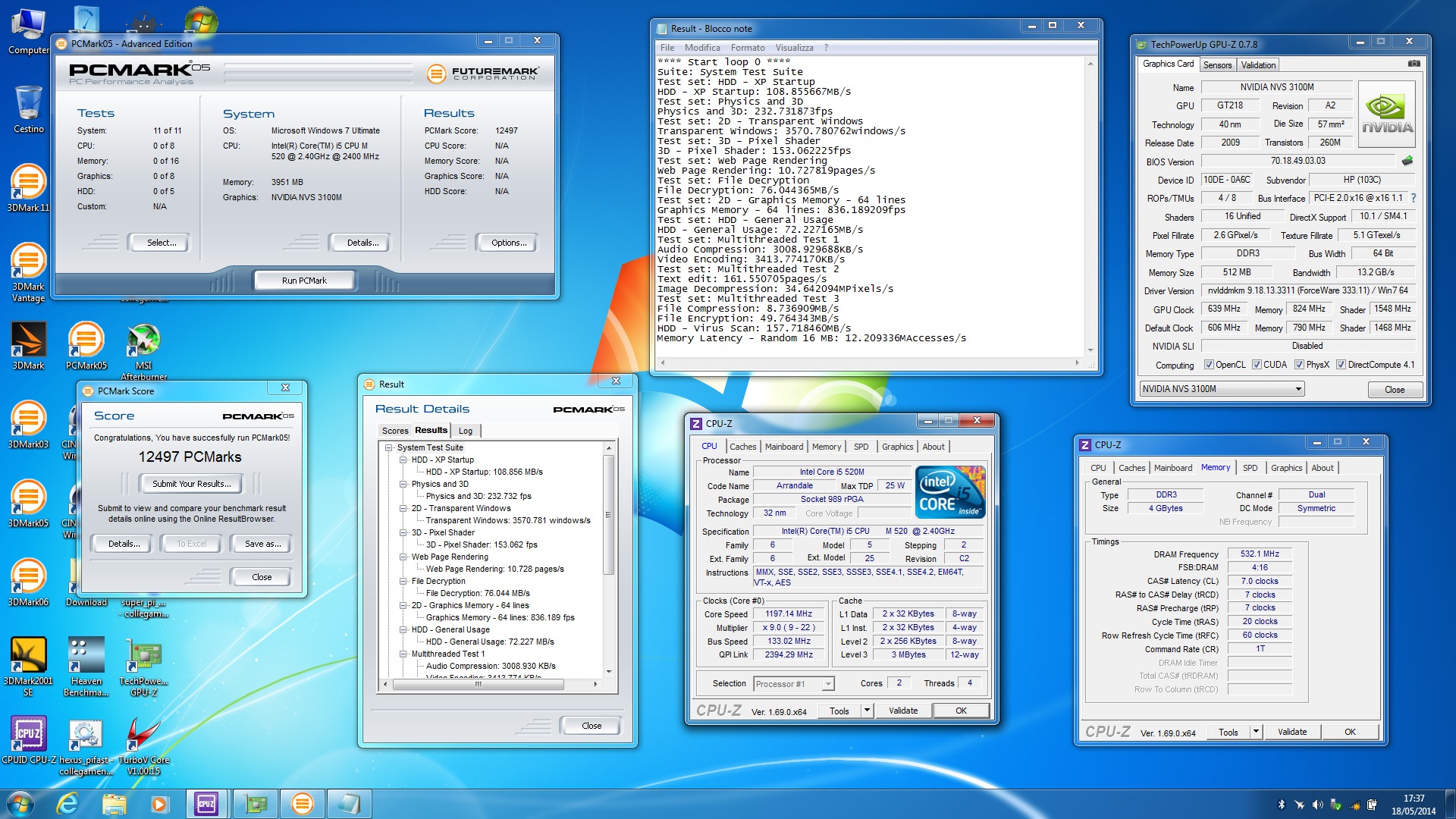Click the Select... button under Tests
This screenshot has height=819, width=1456.
tap(161, 243)
